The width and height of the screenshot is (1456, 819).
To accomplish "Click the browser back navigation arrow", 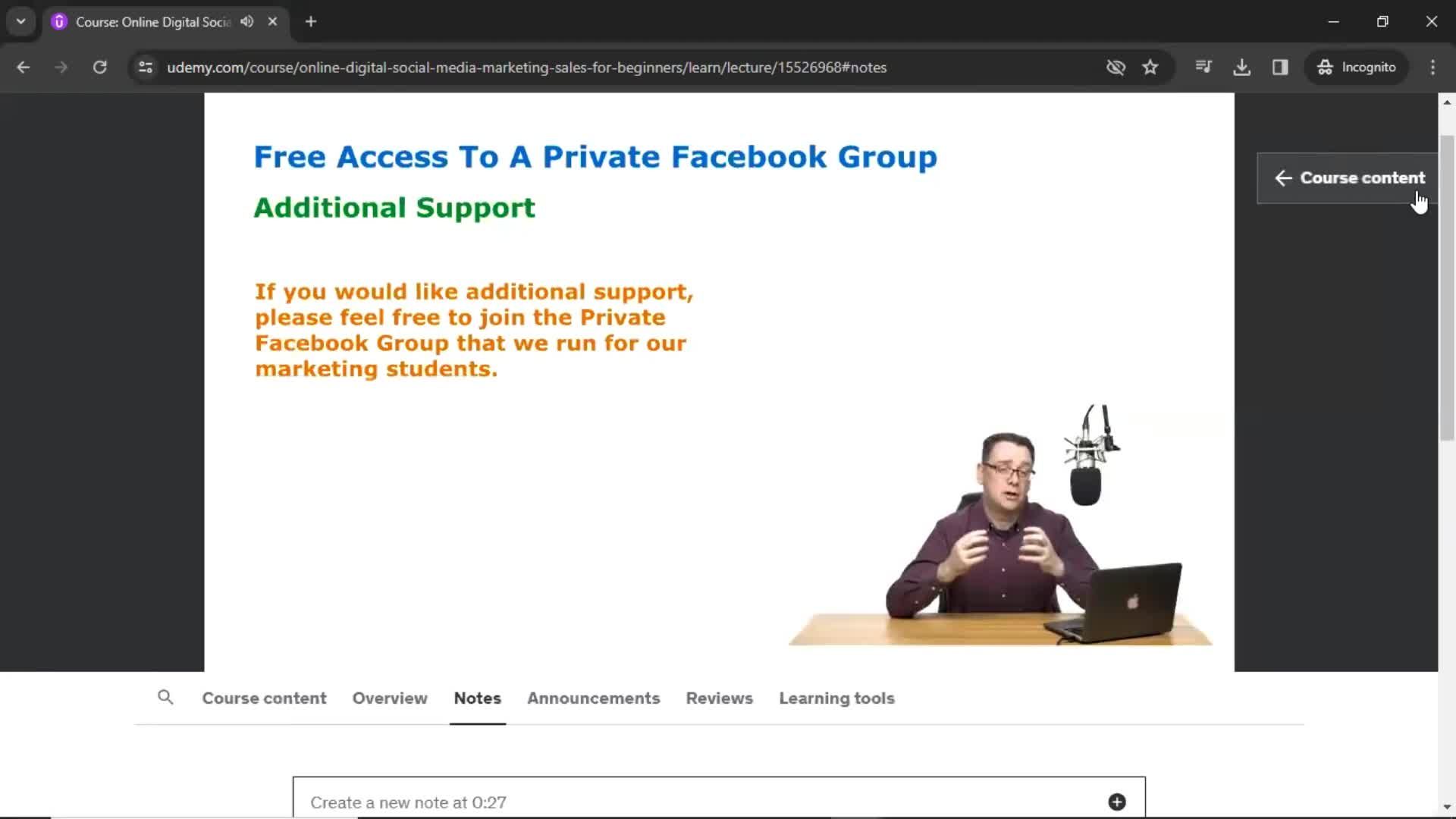I will point(24,67).
